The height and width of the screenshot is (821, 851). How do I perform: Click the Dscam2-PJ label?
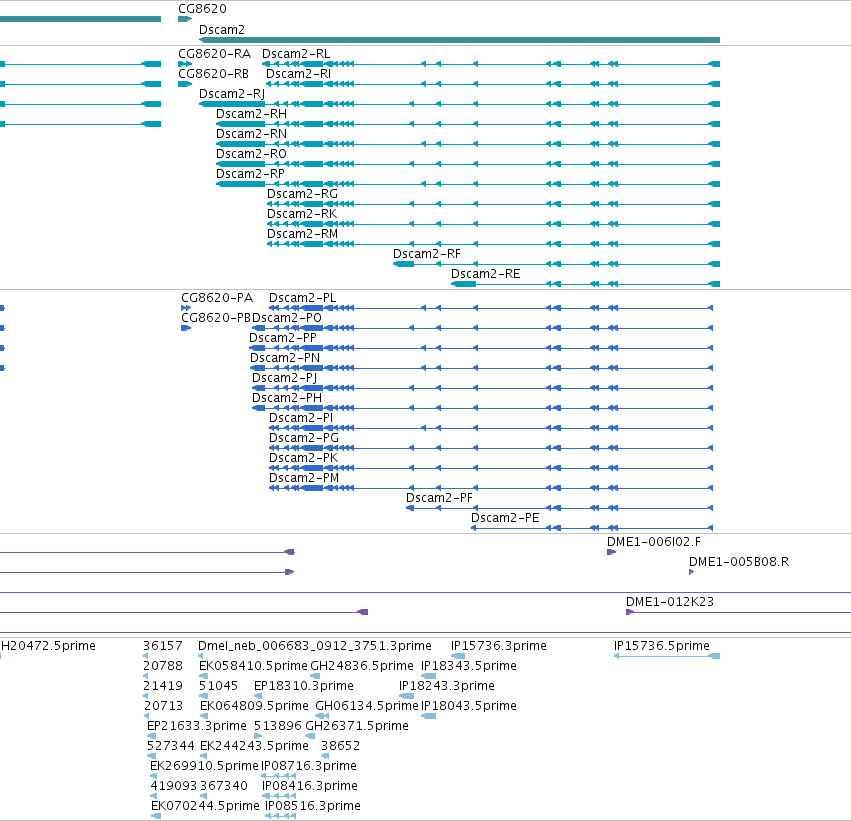(x=284, y=378)
